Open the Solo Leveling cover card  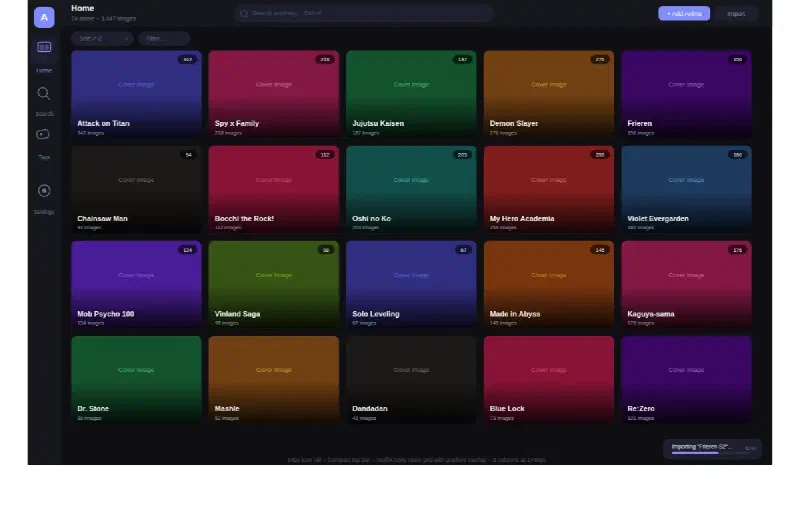[411, 285]
